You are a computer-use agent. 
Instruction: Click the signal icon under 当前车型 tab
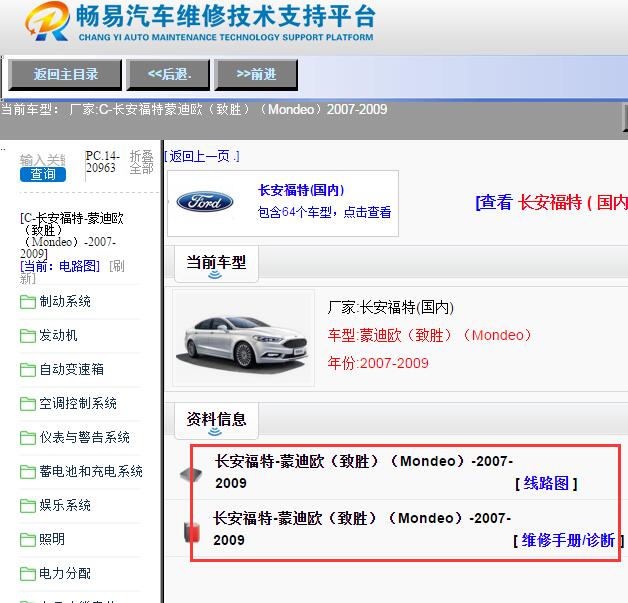coord(215,275)
